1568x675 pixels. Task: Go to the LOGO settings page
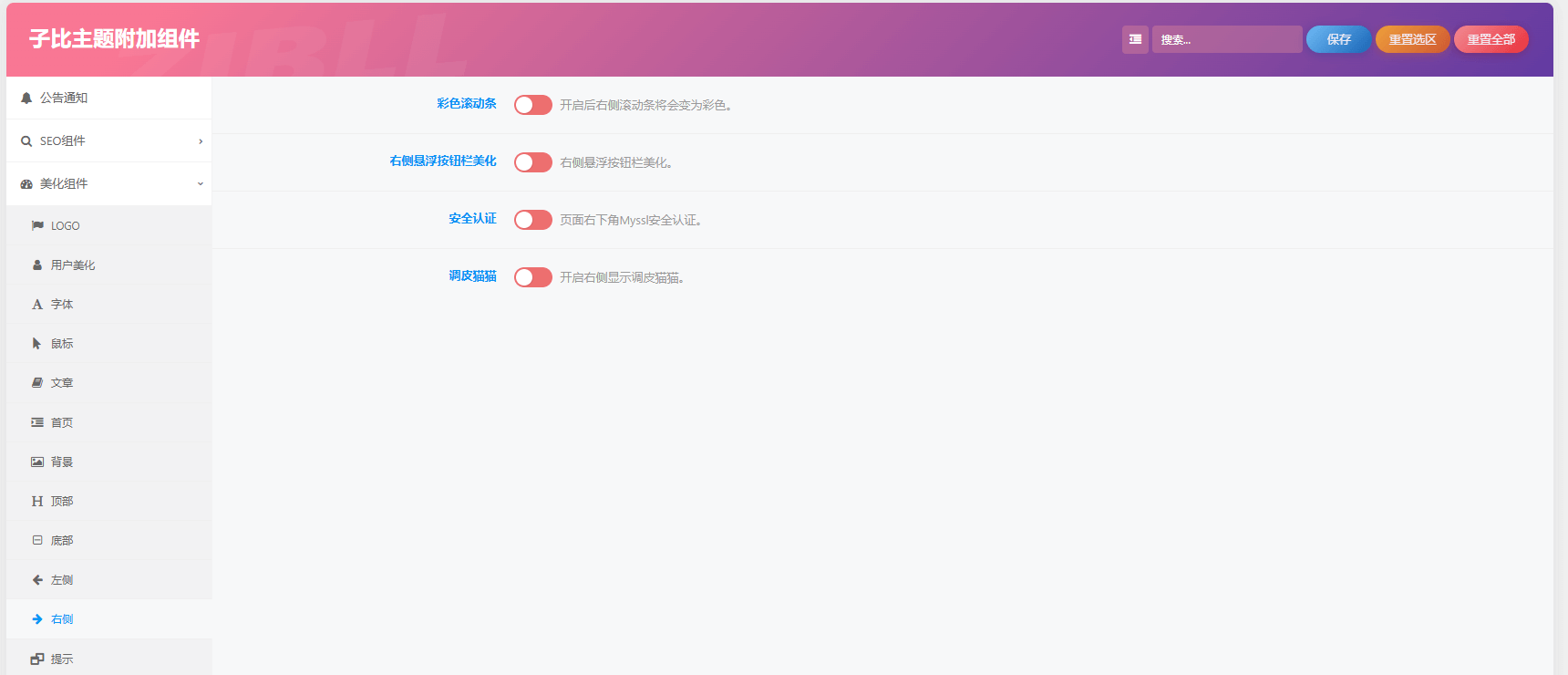pos(108,225)
